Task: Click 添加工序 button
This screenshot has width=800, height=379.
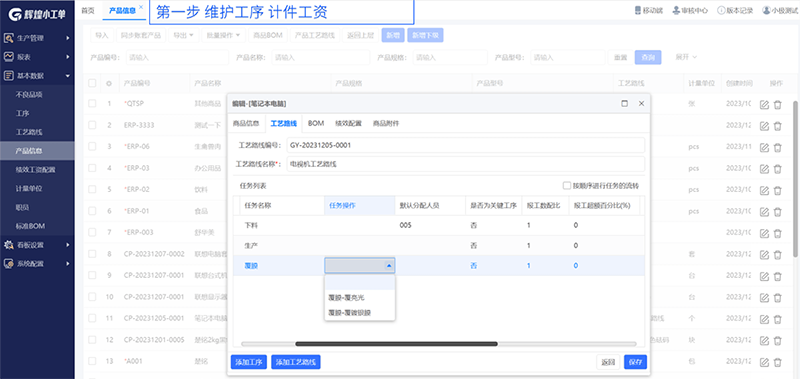Action: [x=249, y=362]
